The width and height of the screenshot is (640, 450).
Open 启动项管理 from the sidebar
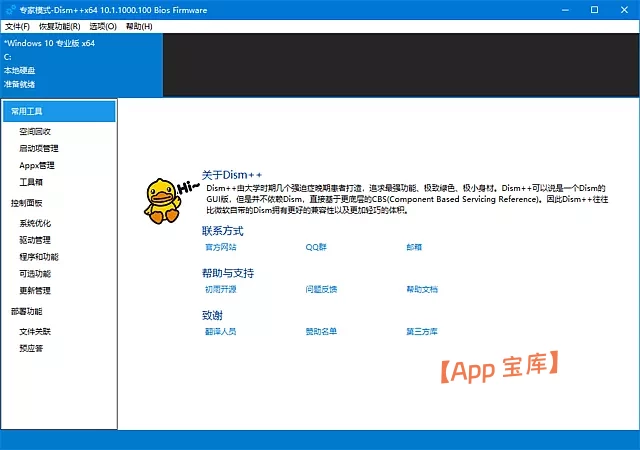(x=39, y=148)
